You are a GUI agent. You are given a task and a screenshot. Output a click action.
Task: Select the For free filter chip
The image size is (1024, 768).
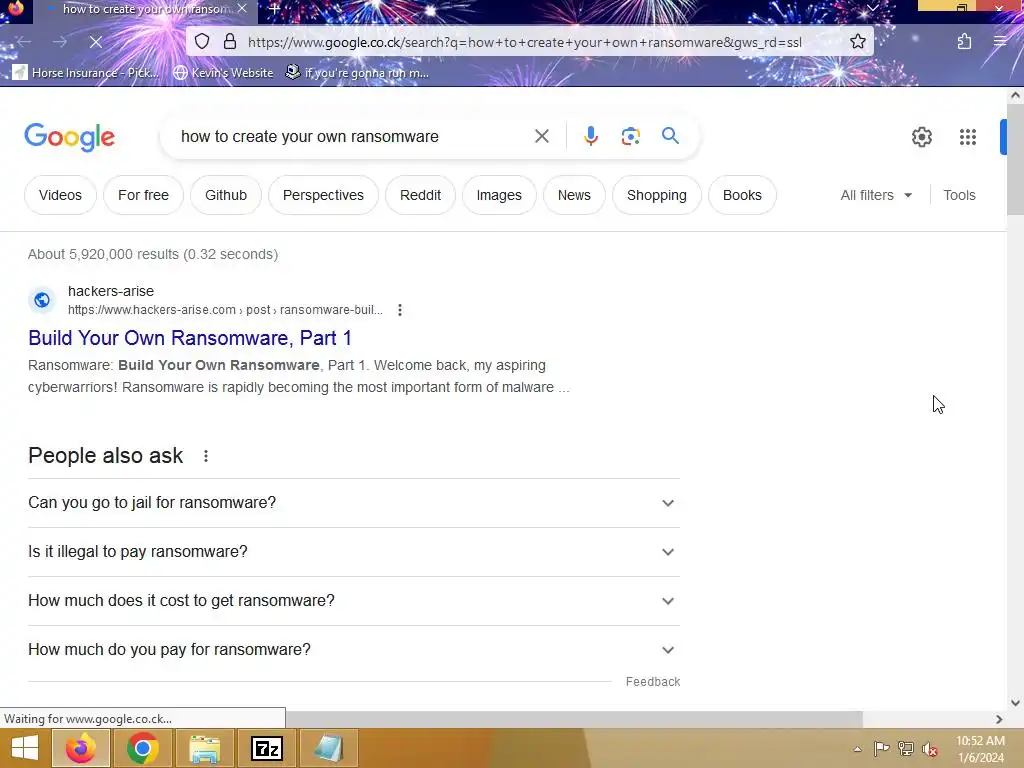point(143,195)
